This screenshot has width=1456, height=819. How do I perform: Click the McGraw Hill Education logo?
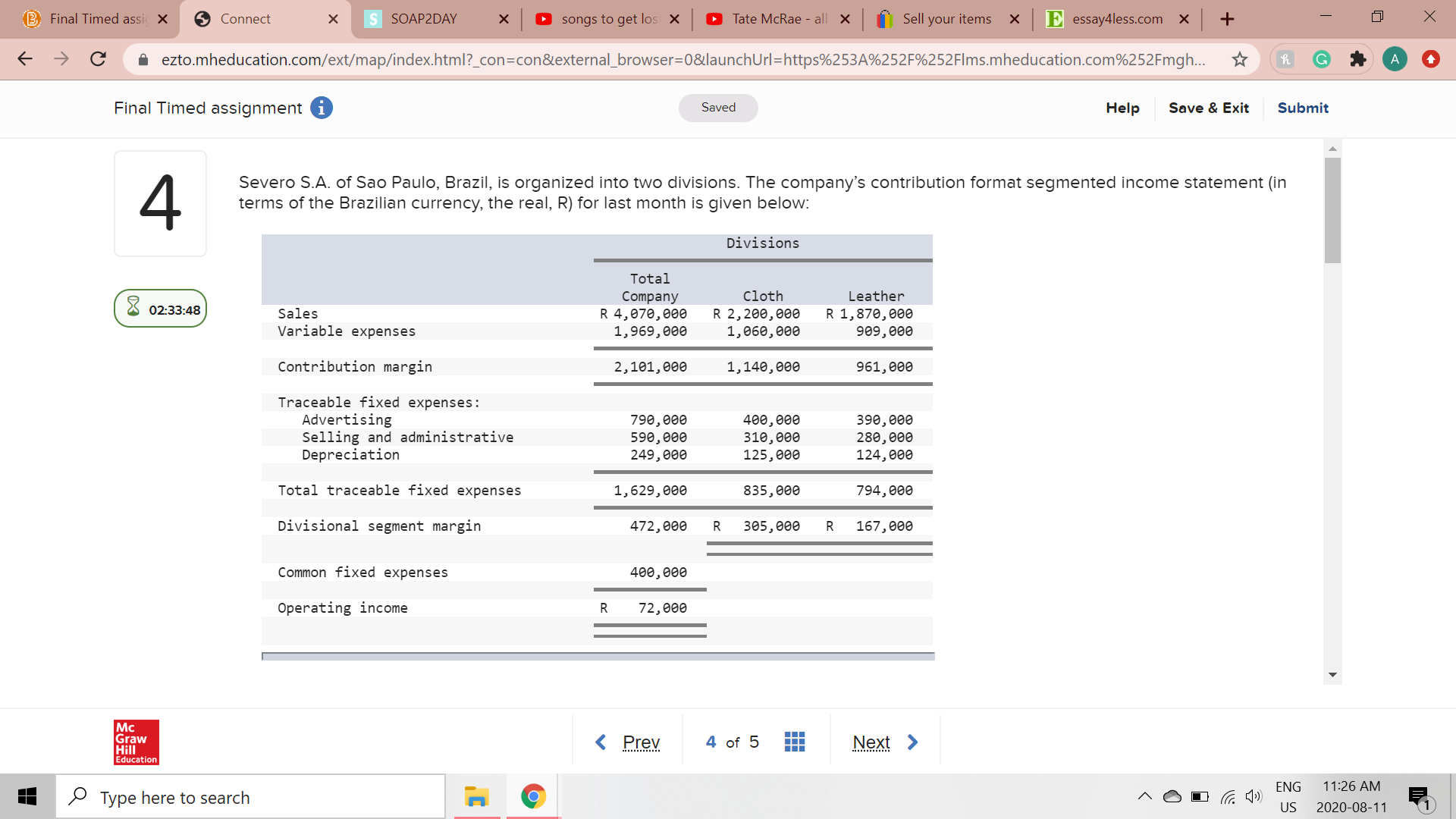pyautogui.click(x=136, y=742)
